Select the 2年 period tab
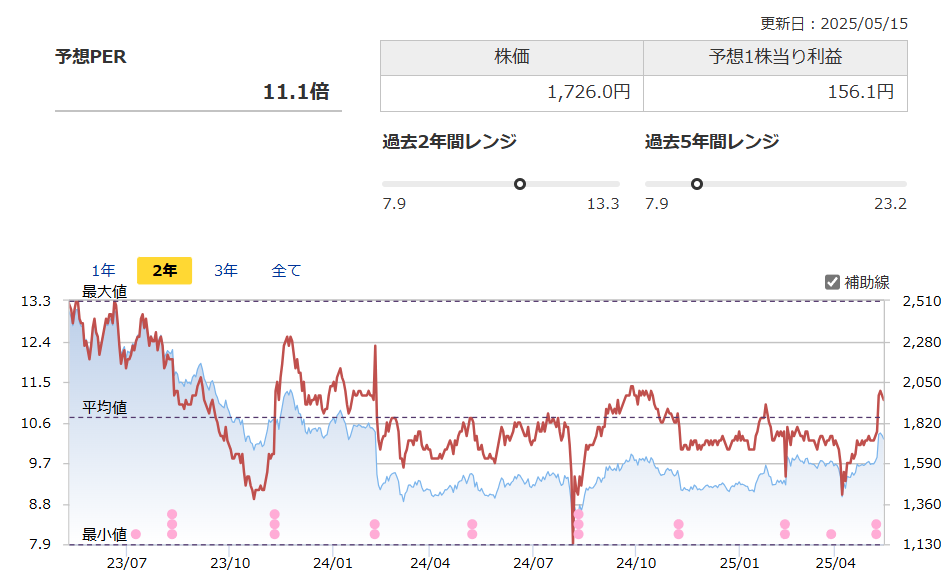947x575 pixels. click(164, 270)
